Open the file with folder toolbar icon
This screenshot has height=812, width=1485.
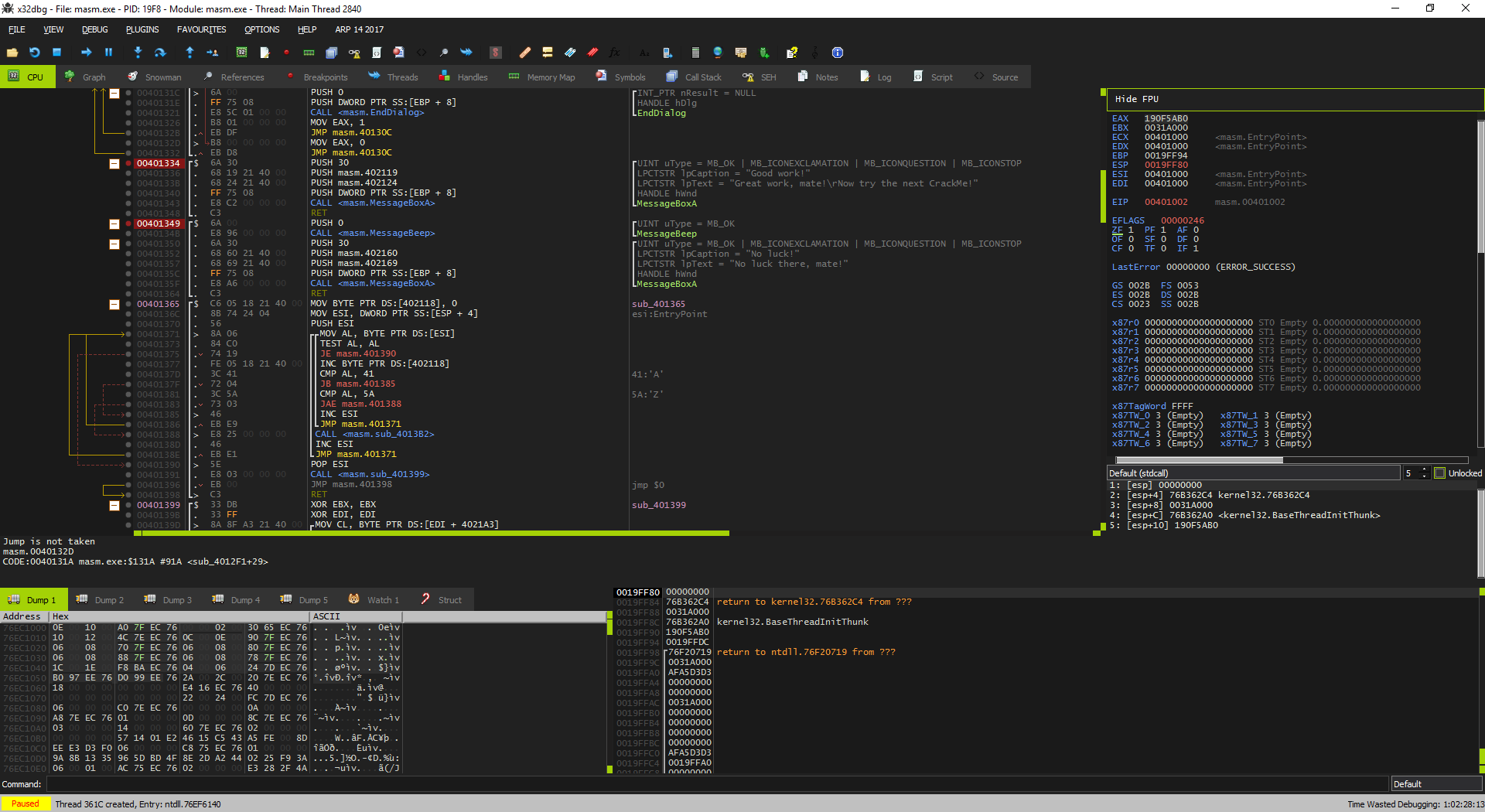12,53
